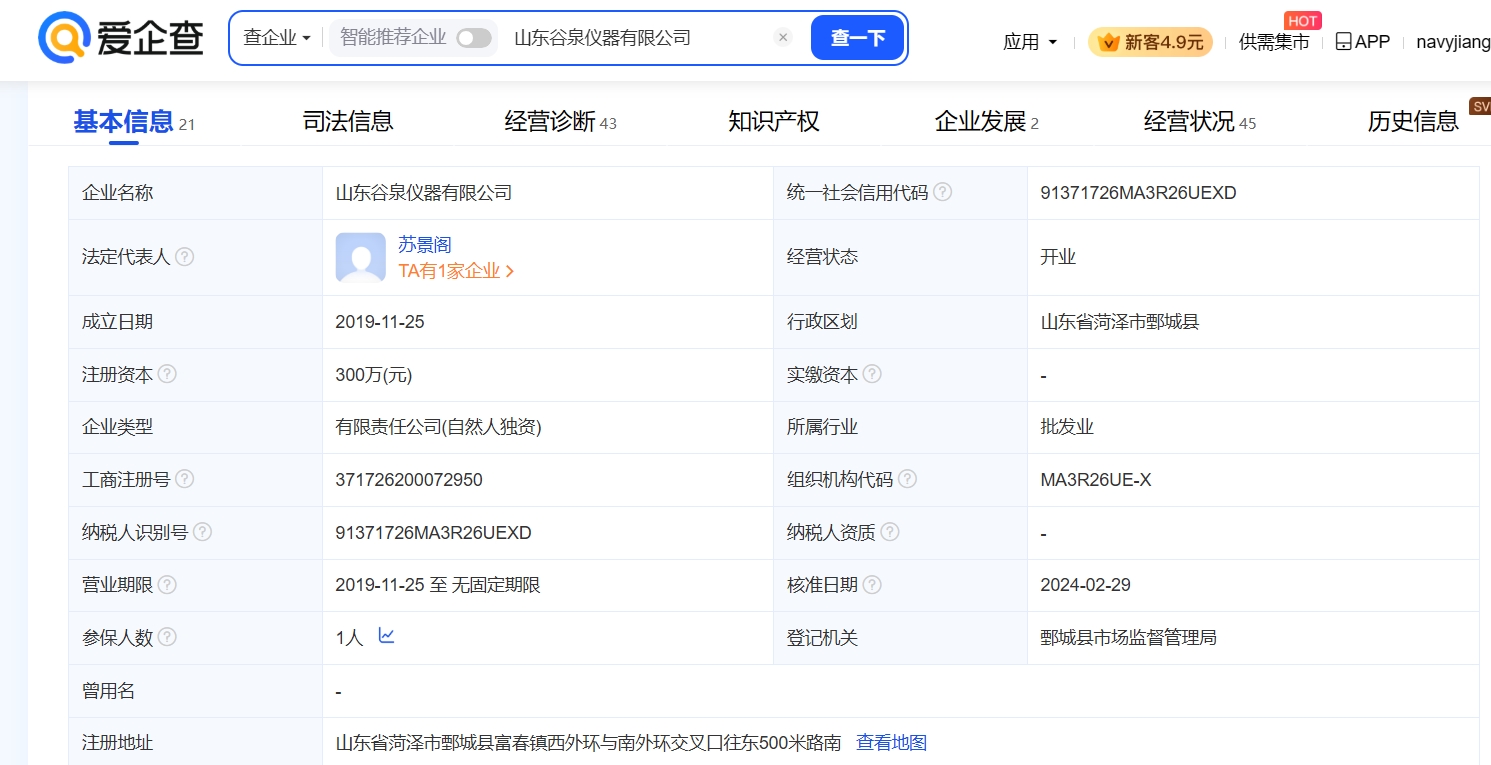1491x765 pixels.
Task: Clear the search box with the X icon
Action: point(783,38)
